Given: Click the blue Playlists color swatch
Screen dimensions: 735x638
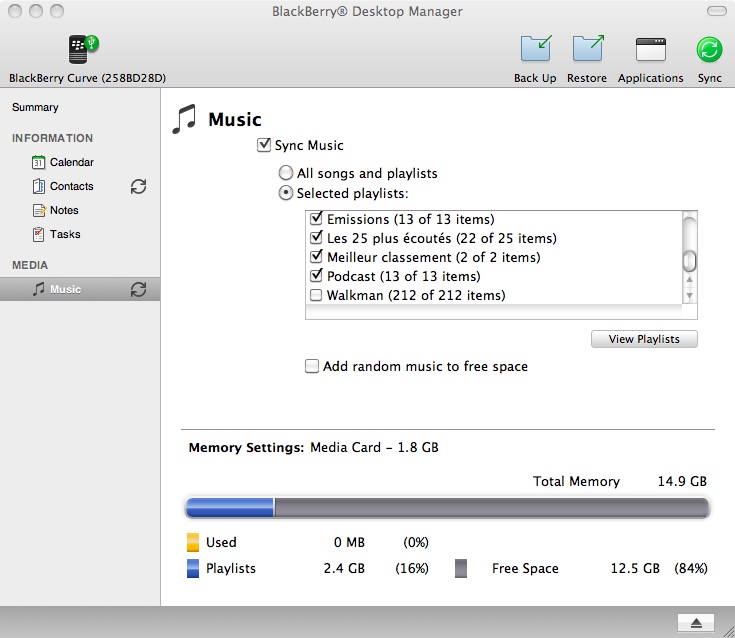Looking at the screenshot, I should 193,569.
